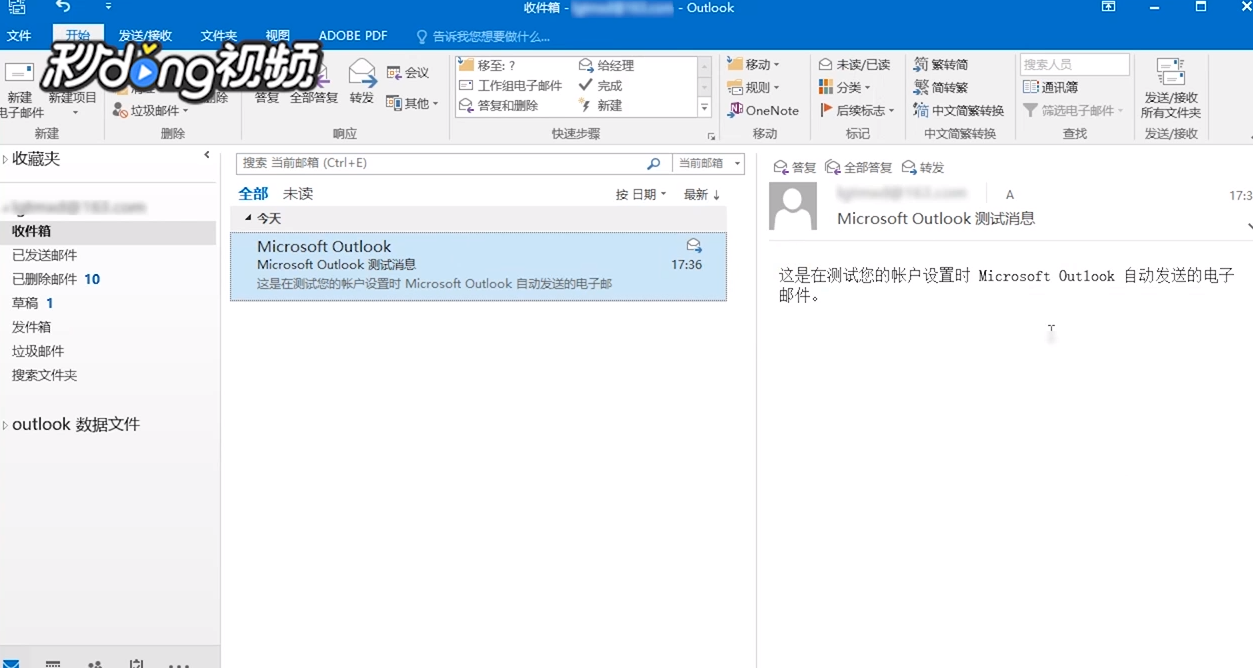This screenshot has height=668, width=1253.
Task: Select quick step 完成
Action: pyautogui.click(x=601, y=85)
